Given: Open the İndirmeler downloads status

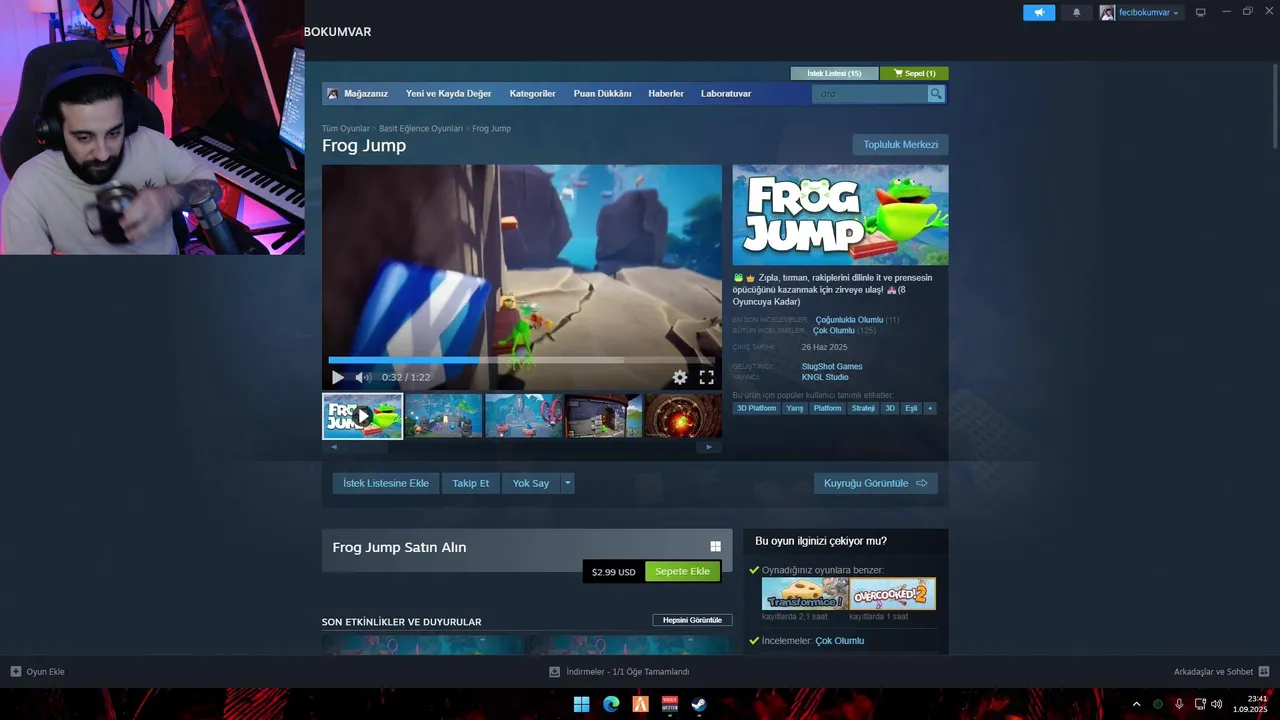Looking at the screenshot, I should pos(619,672).
